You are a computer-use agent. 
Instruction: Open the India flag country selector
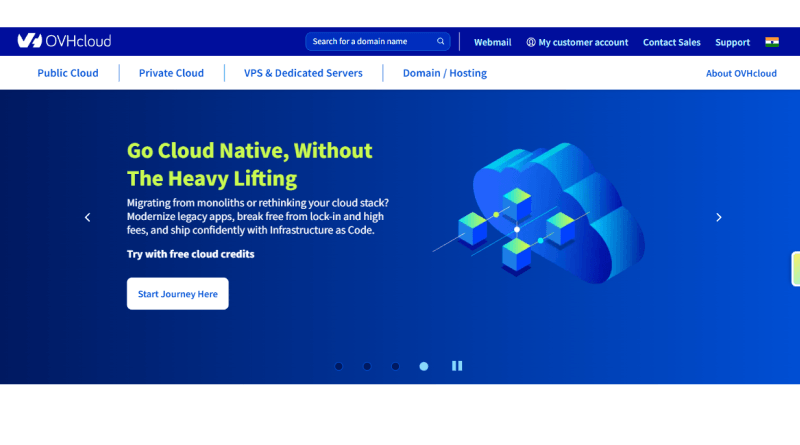(x=772, y=42)
